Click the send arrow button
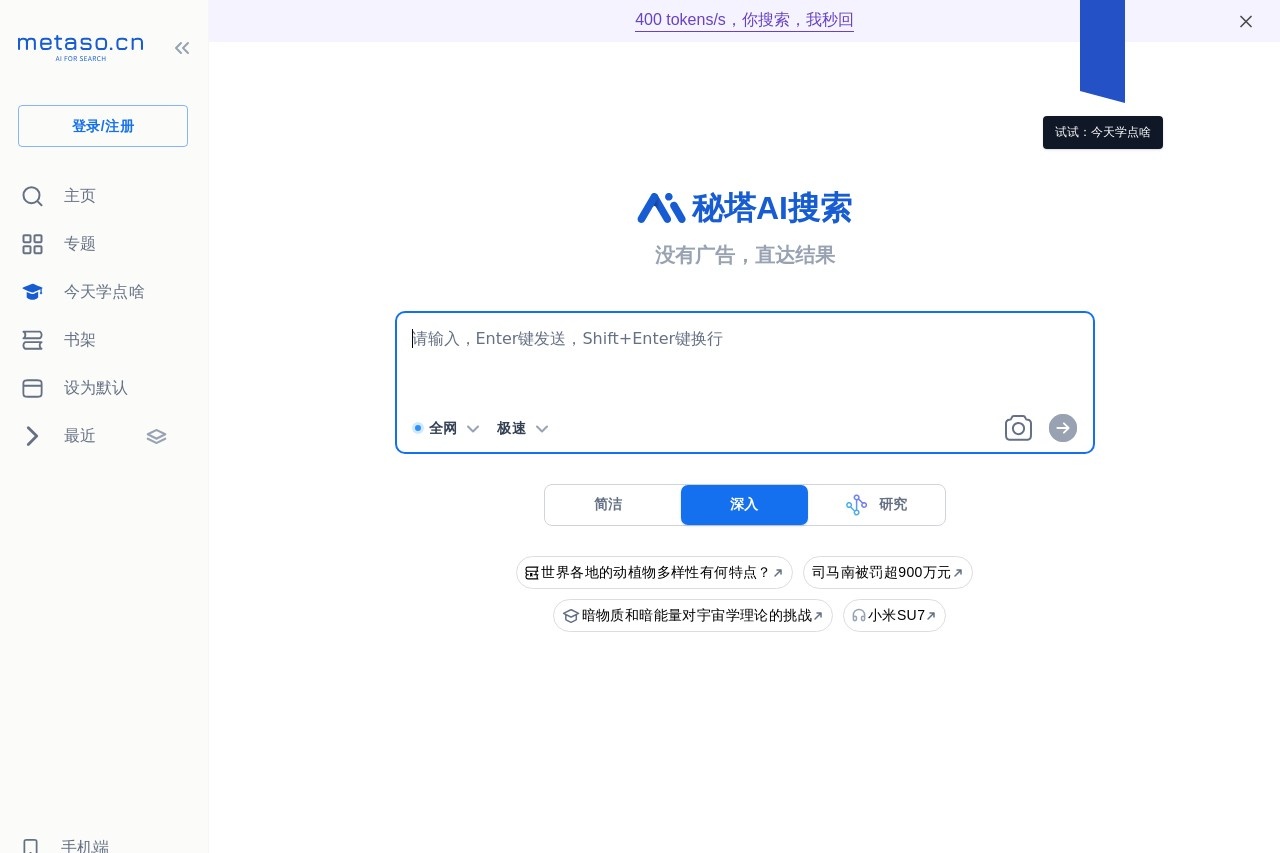This screenshot has width=1280, height=853. [1062, 428]
